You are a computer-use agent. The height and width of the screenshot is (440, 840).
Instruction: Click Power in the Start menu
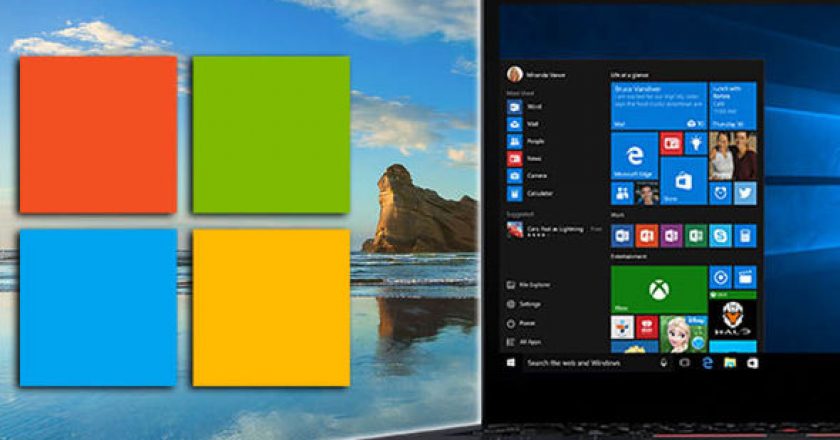tap(521, 323)
